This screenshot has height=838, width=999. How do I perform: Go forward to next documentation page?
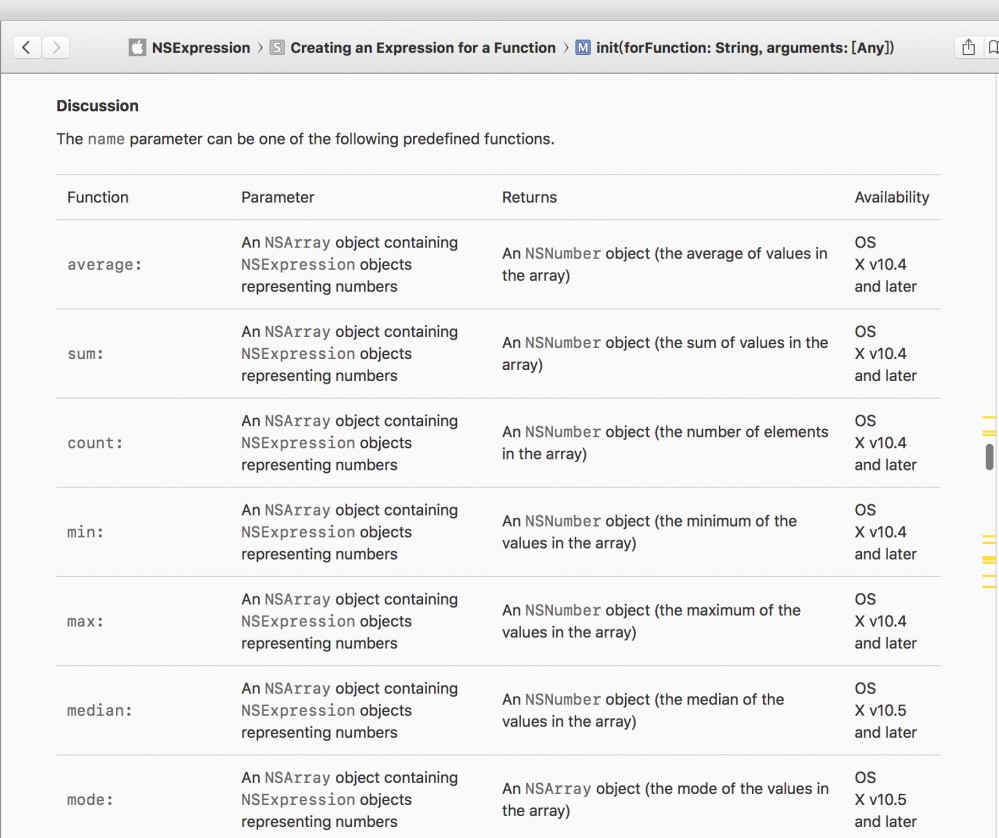[x=56, y=47]
